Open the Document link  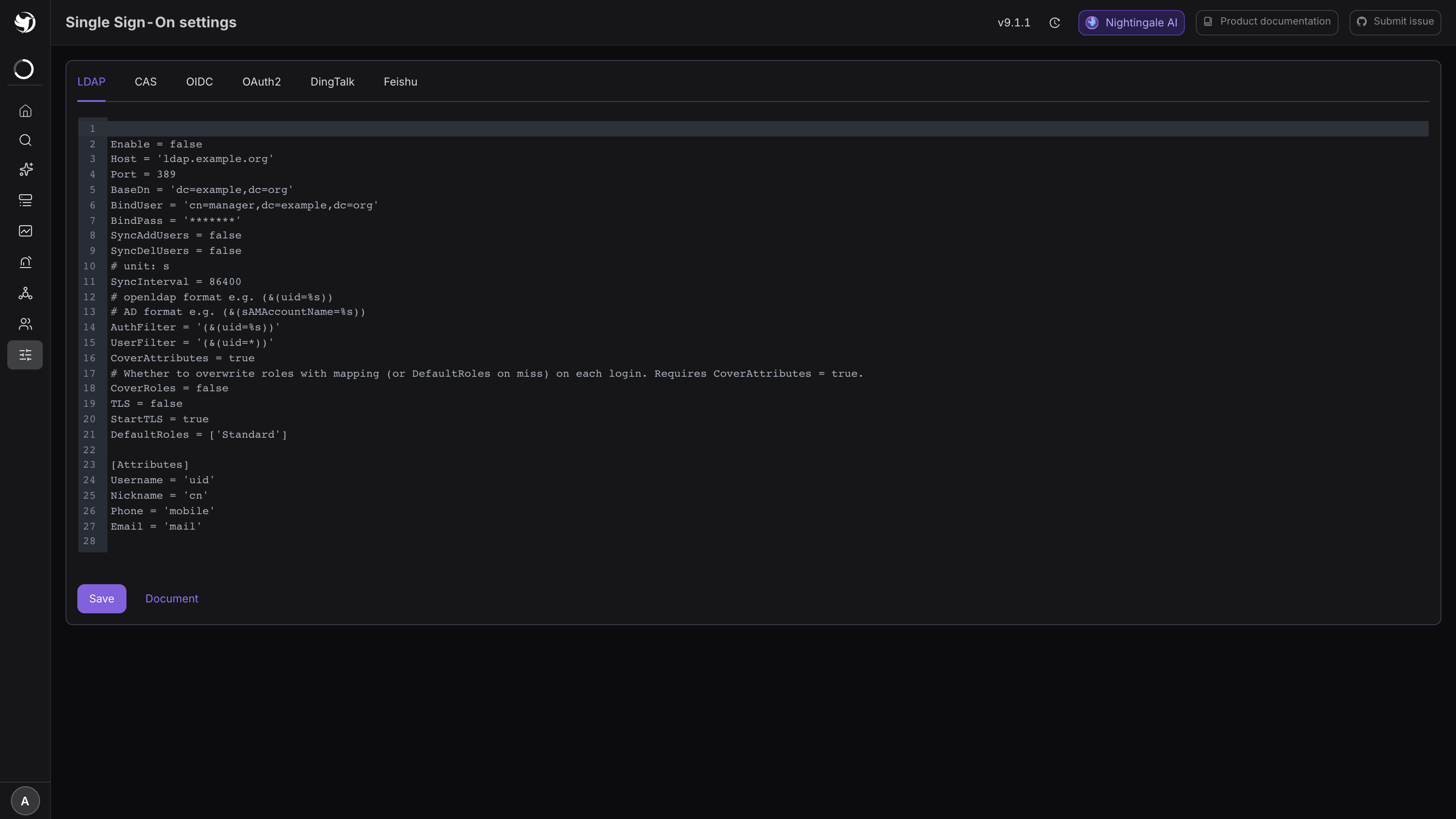172,599
